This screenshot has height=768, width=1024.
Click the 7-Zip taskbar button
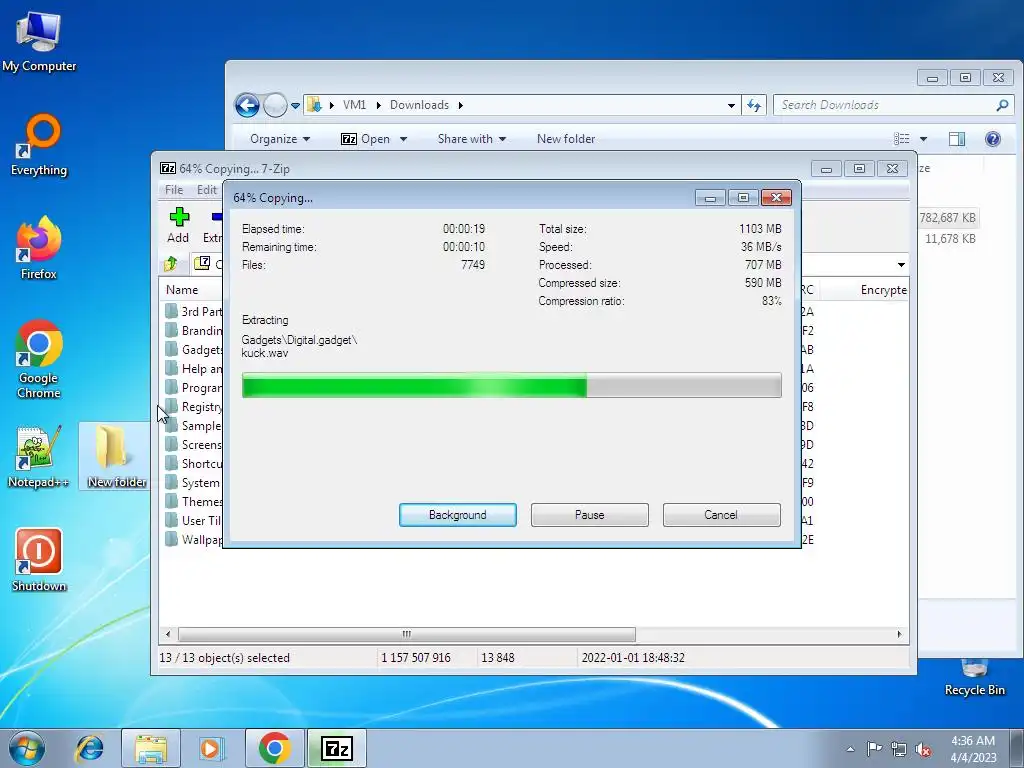pyautogui.click(x=337, y=748)
